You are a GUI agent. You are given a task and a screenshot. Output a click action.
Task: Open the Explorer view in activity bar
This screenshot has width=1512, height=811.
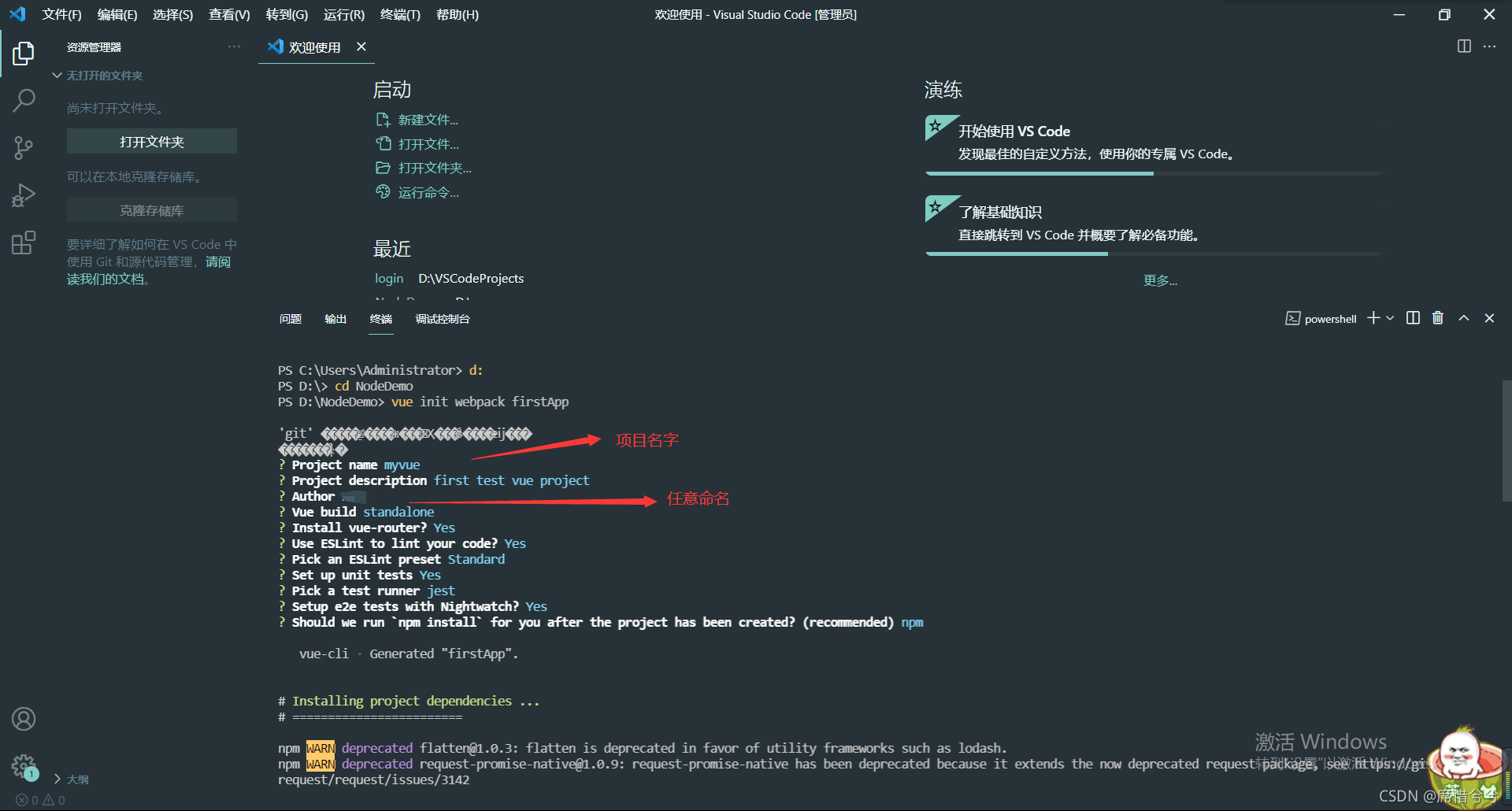tap(24, 54)
